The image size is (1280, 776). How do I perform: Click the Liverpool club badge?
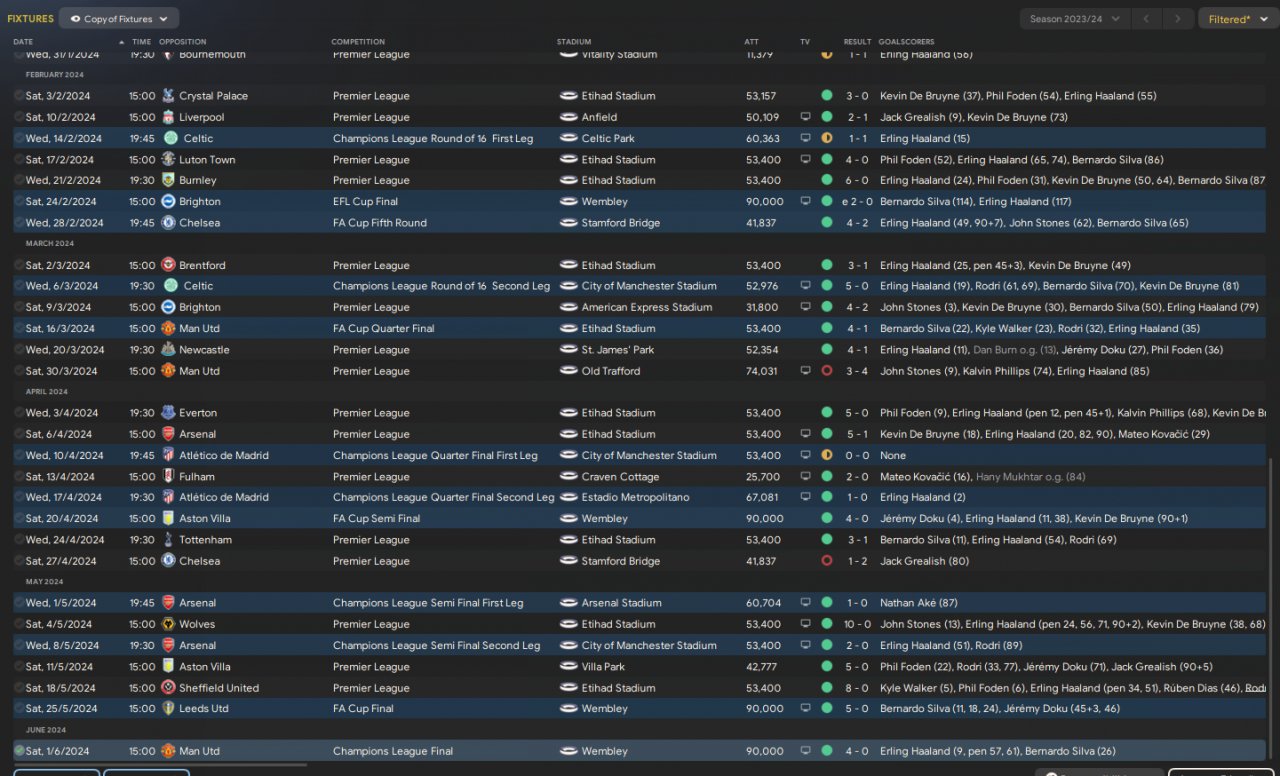point(169,117)
